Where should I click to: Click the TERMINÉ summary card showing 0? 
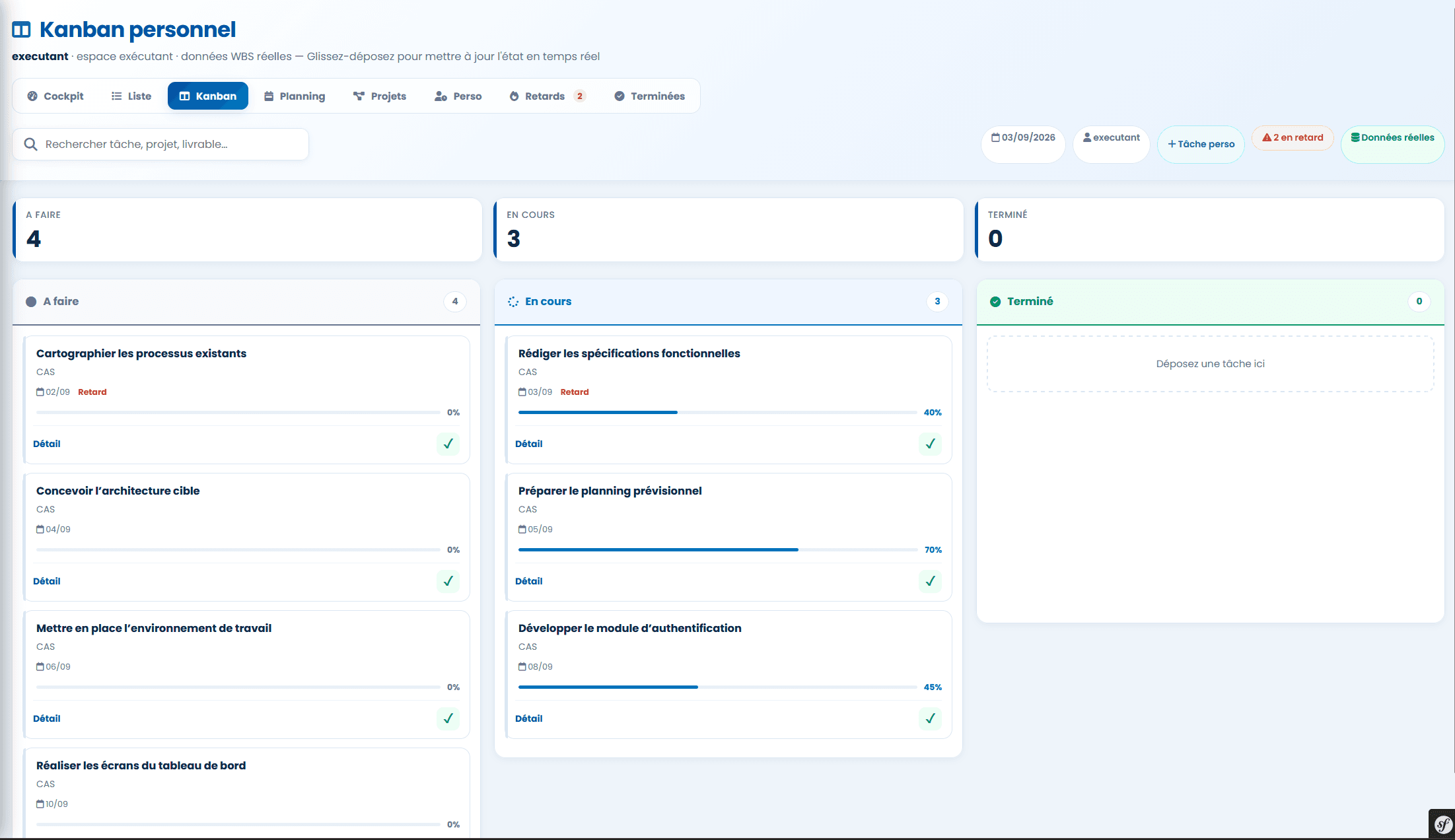click(1209, 230)
